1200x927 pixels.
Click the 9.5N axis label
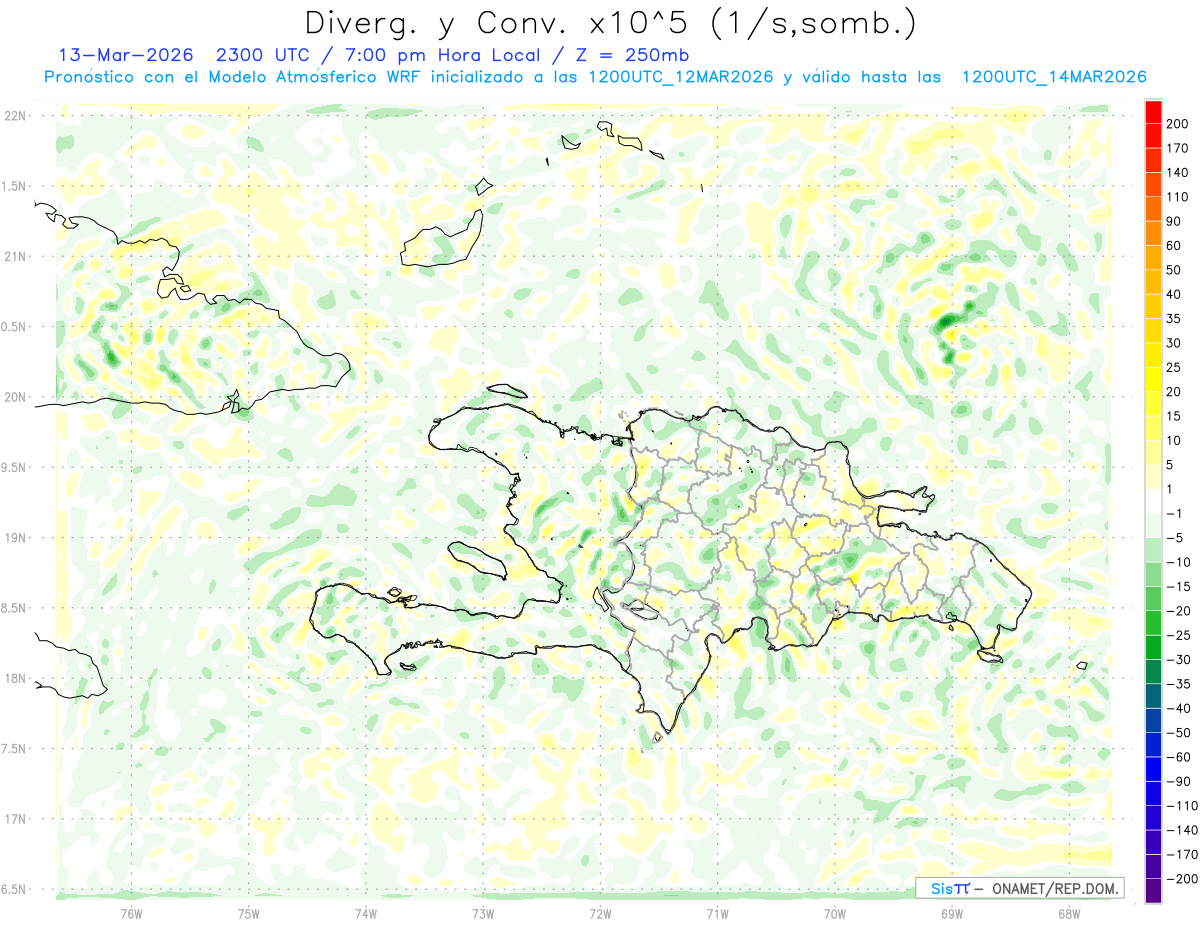[14, 467]
